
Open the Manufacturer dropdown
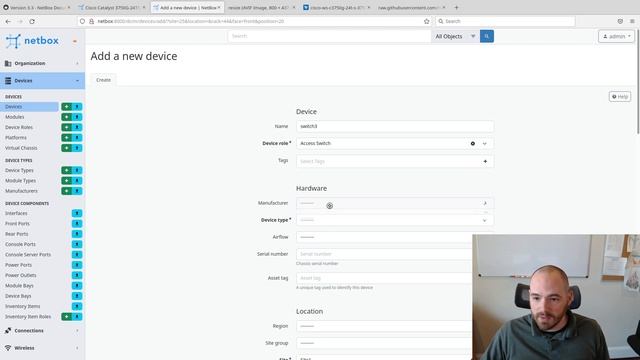395,203
